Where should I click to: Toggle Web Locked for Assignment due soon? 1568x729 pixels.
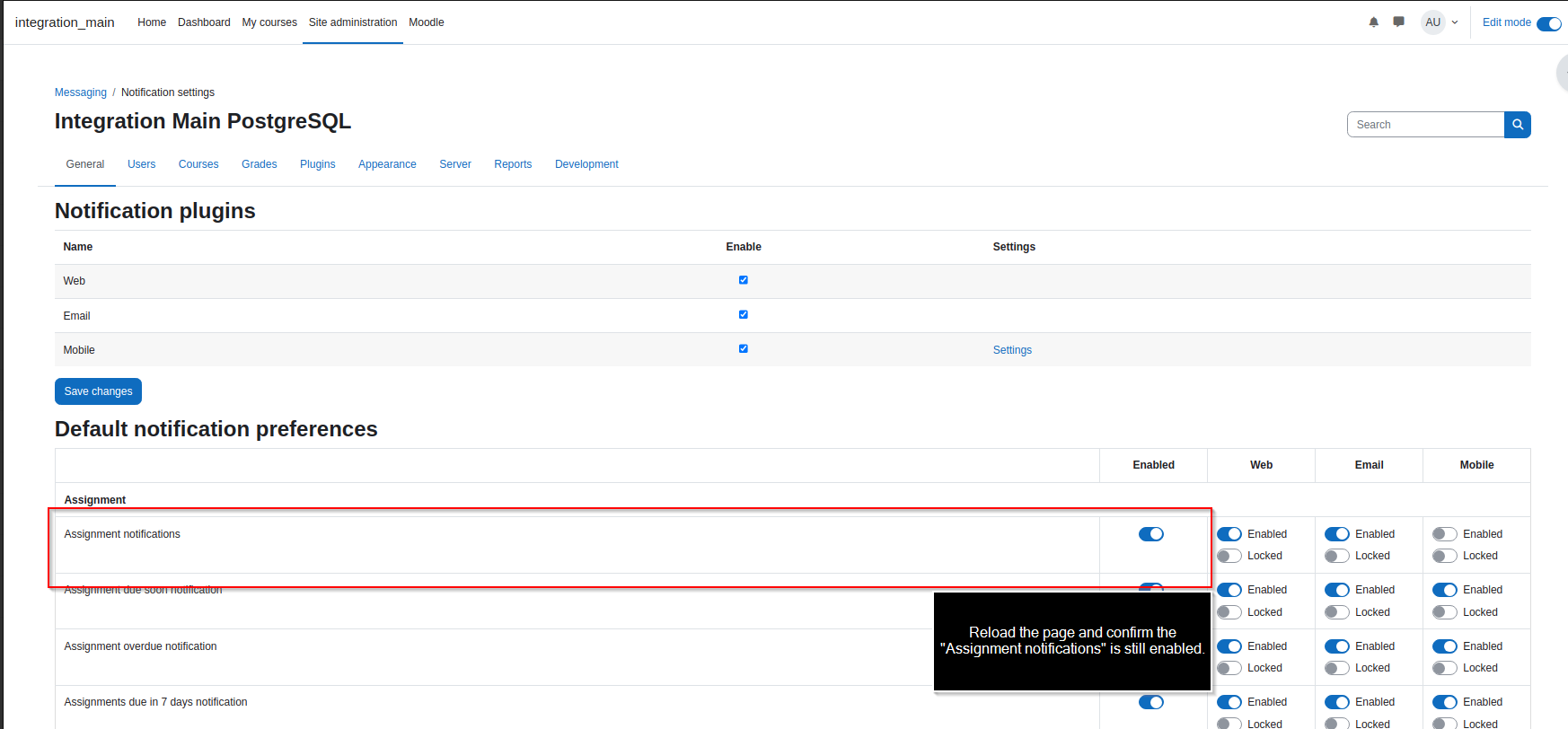point(1229,612)
